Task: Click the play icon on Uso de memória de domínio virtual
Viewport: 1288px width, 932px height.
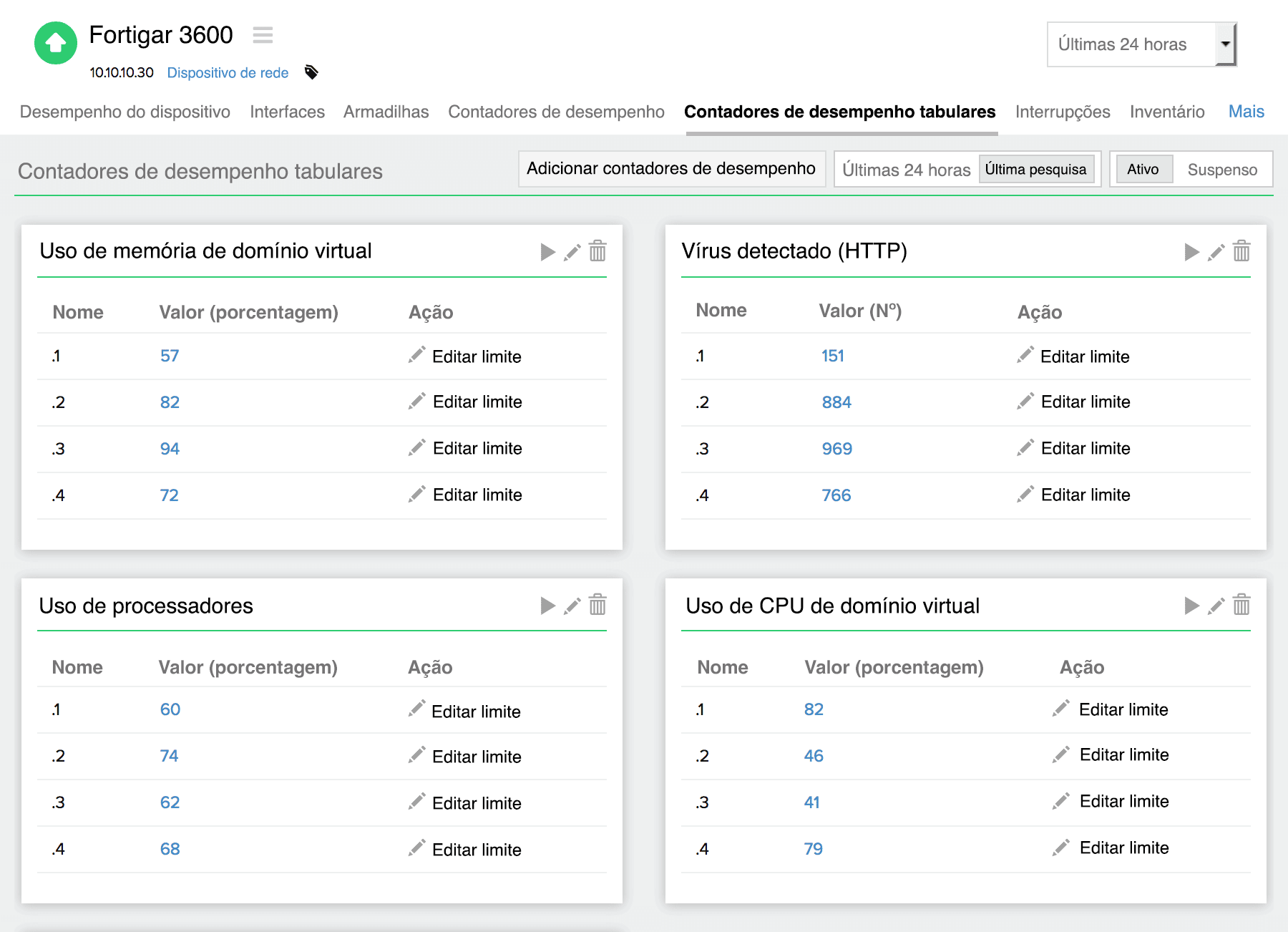Action: coord(547,252)
